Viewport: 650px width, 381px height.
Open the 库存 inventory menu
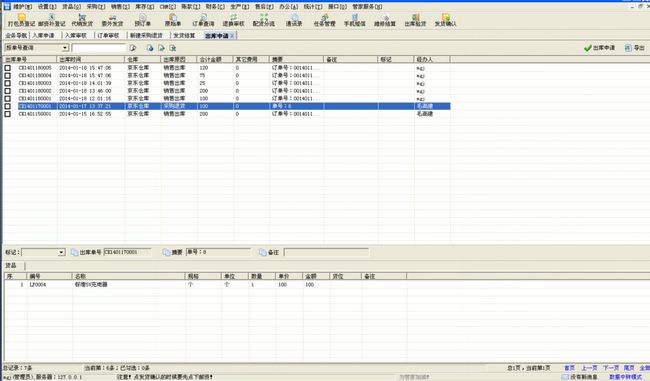(x=144, y=7)
